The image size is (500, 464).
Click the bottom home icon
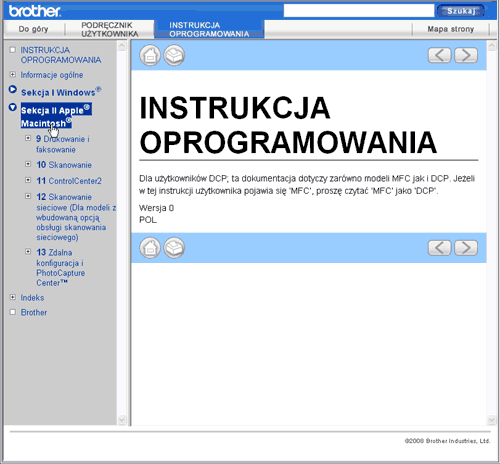click(150, 248)
